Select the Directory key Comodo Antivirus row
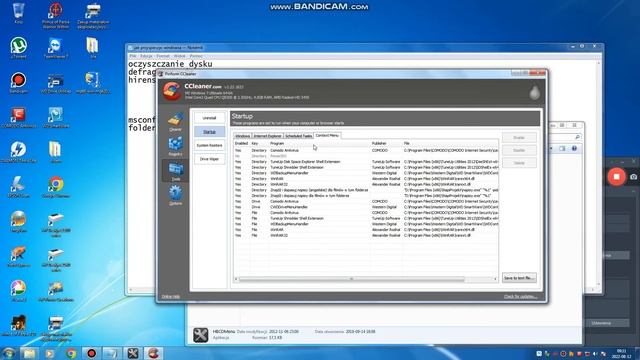Screen dimensions: 640x360 click(x=366, y=150)
